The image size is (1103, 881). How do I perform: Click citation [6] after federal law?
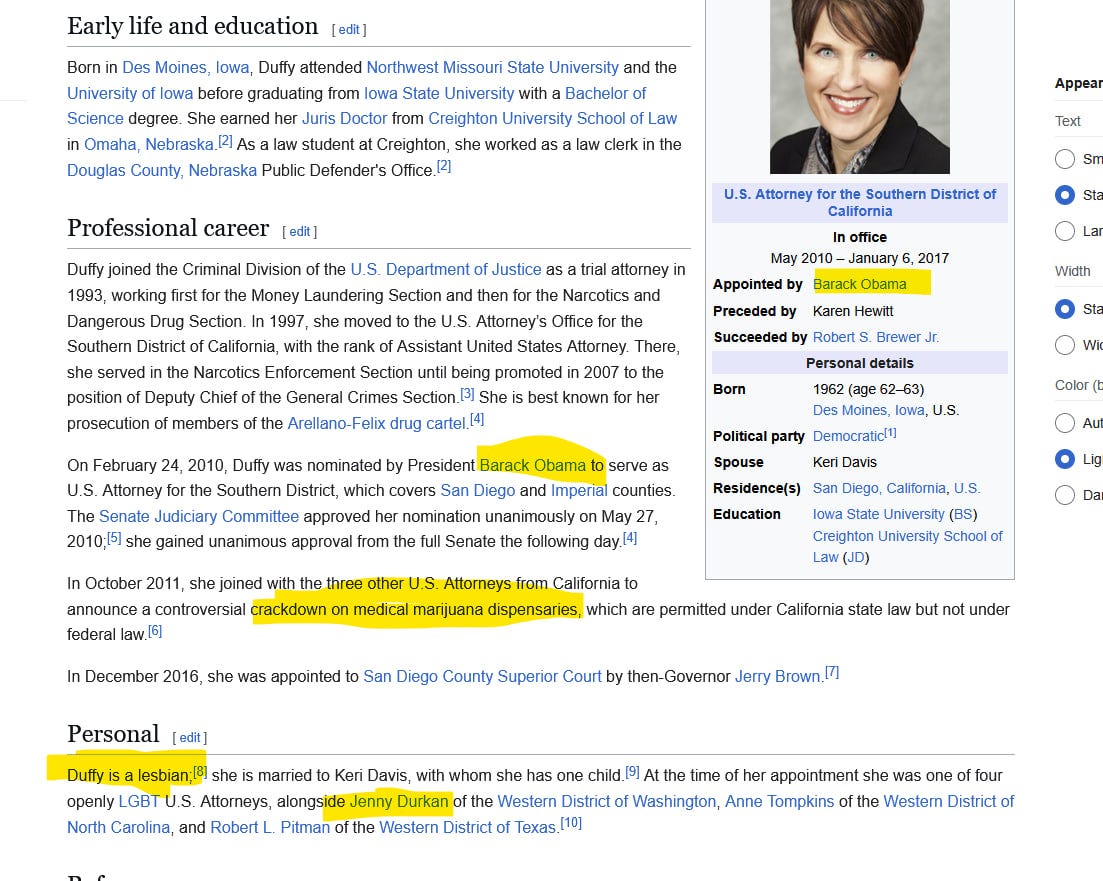[x=155, y=631]
